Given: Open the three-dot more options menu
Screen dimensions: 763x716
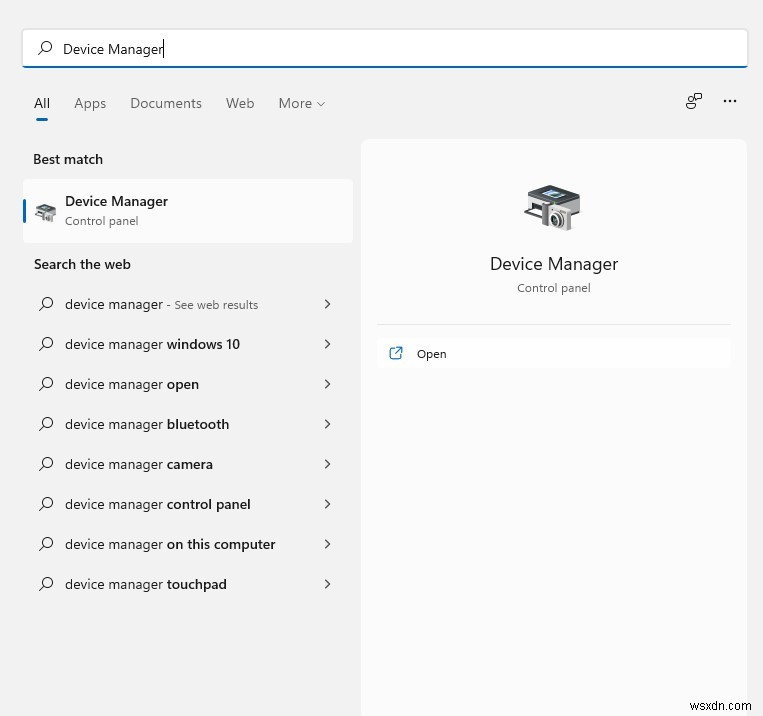Looking at the screenshot, I should (x=729, y=101).
